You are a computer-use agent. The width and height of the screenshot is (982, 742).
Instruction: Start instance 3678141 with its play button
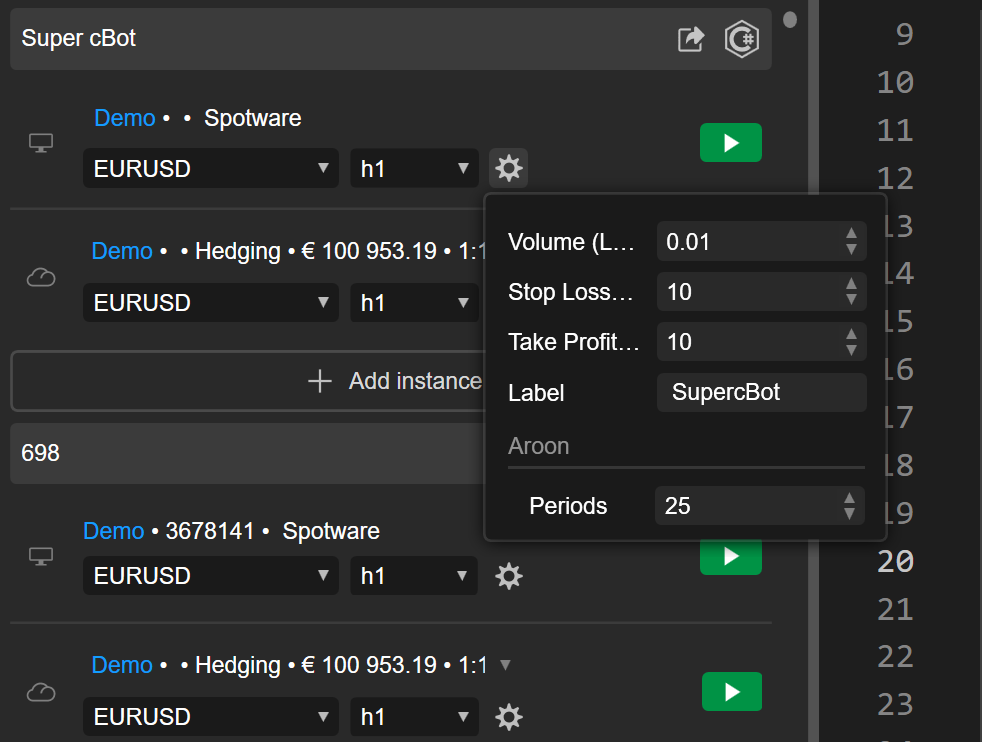pos(730,556)
